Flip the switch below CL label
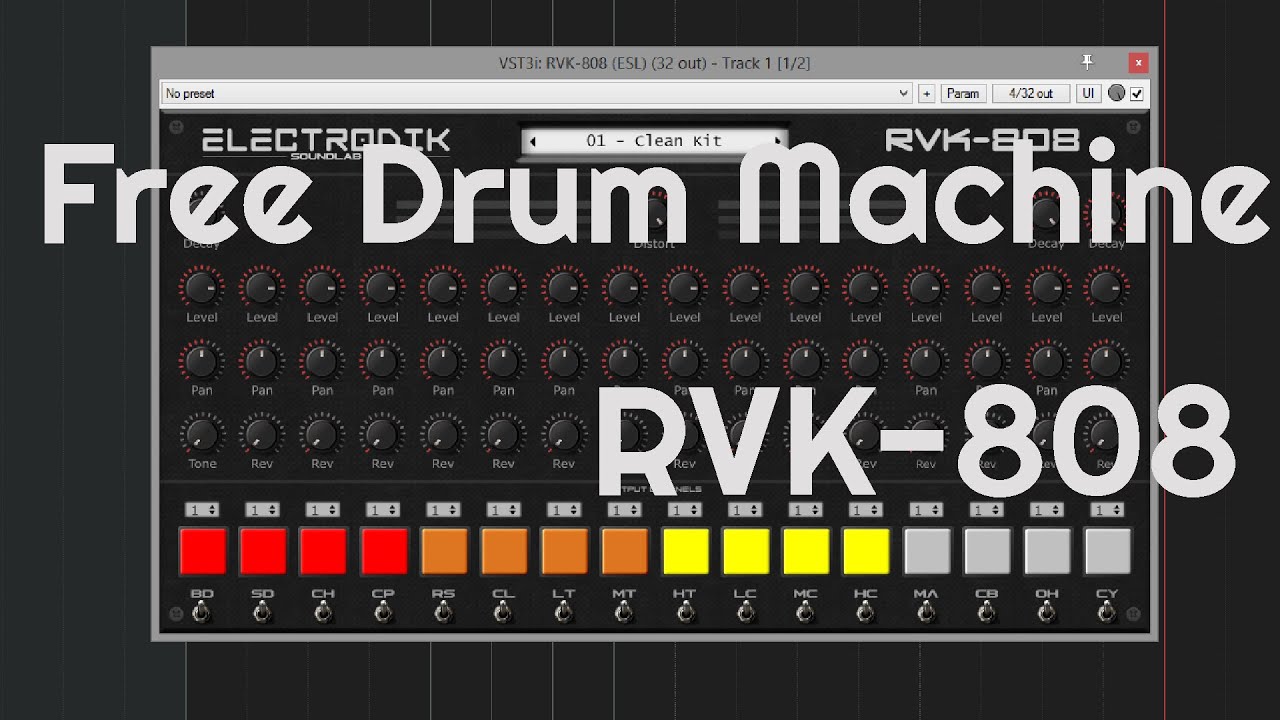 (x=504, y=612)
